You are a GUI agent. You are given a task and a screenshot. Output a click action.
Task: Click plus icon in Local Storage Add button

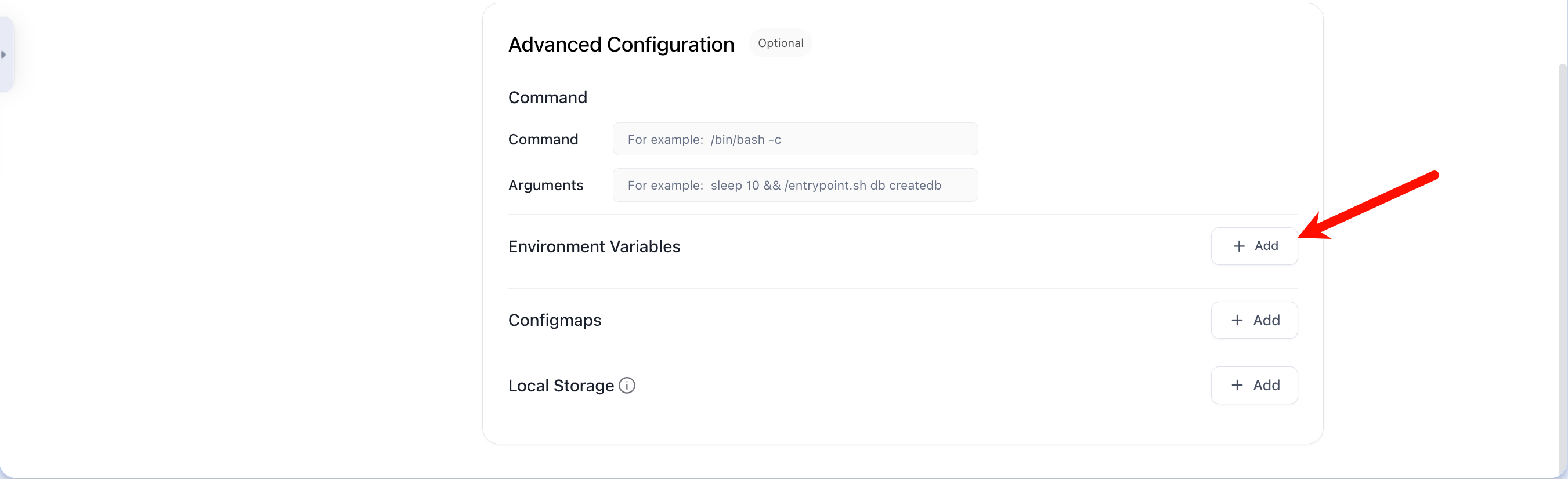pos(1236,385)
